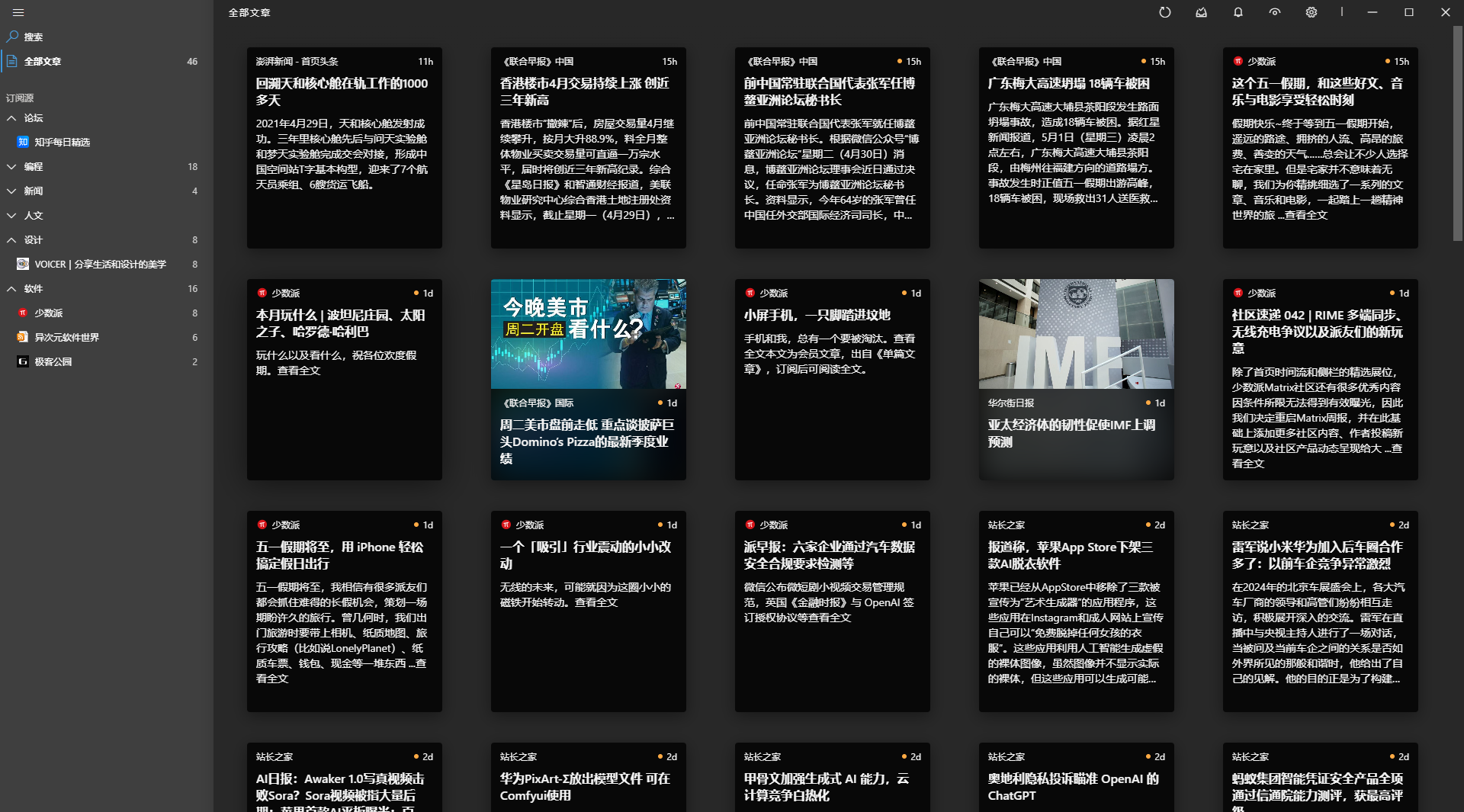Image resolution: width=1464 pixels, height=812 pixels.
Task: Refresh all feeds with the reload icon
Action: click(x=1165, y=12)
